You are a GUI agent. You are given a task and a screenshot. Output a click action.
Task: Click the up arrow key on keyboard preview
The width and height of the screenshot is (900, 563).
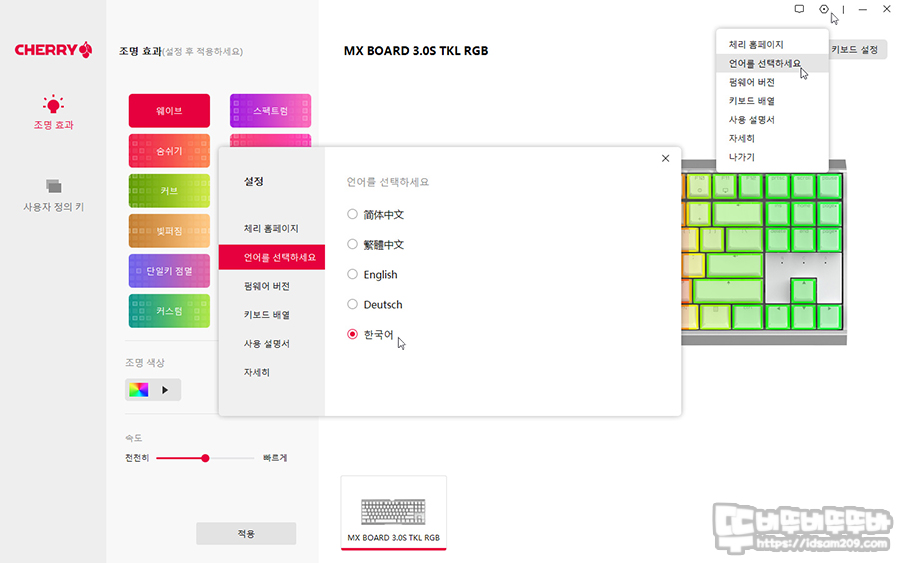coord(803,290)
